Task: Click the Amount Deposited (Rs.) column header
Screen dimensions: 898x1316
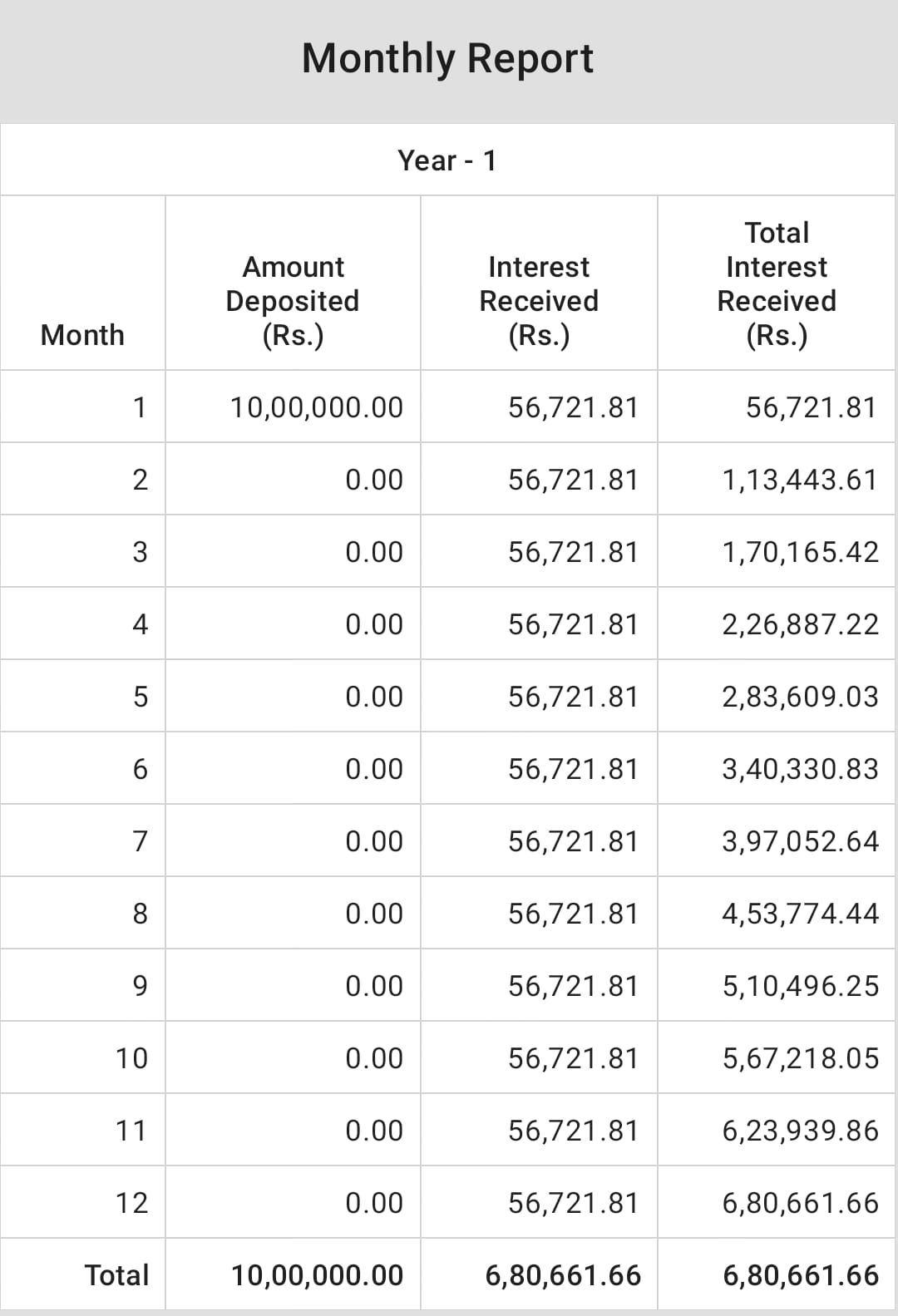Action: [293, 300]
